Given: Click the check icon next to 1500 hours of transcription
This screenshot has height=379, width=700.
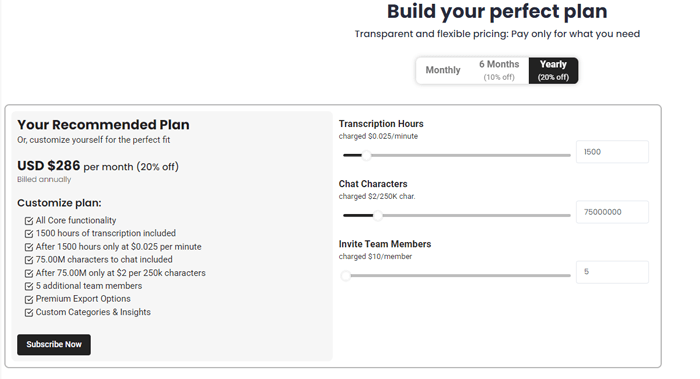Looking at the screenshot, I should click(x=29, y=233).
